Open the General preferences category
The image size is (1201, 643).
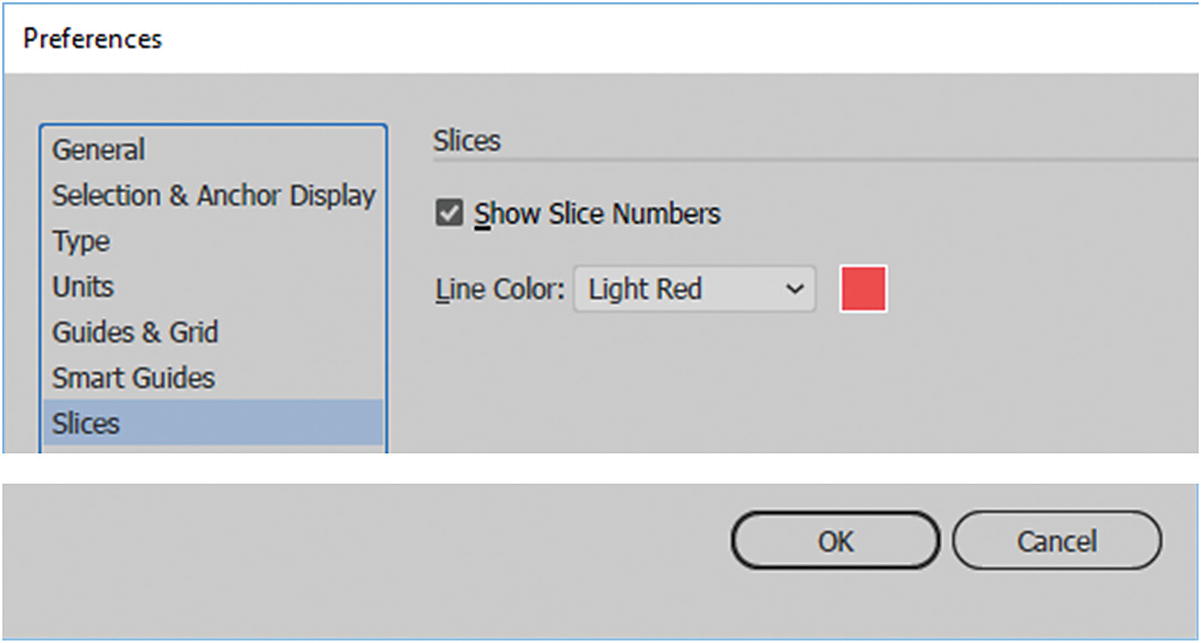99,150
